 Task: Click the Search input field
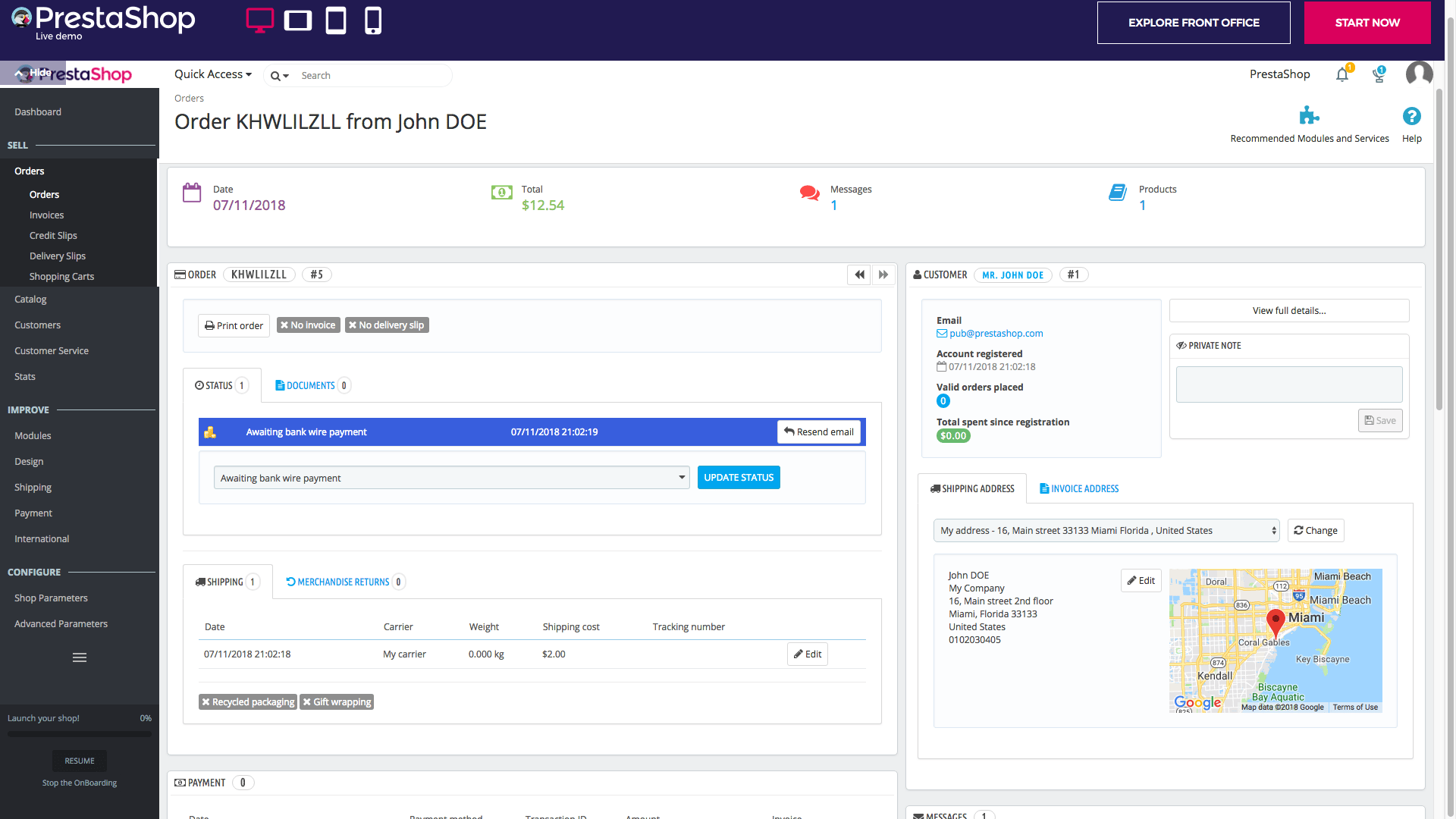pyautogui.click(x=372, y=76)
